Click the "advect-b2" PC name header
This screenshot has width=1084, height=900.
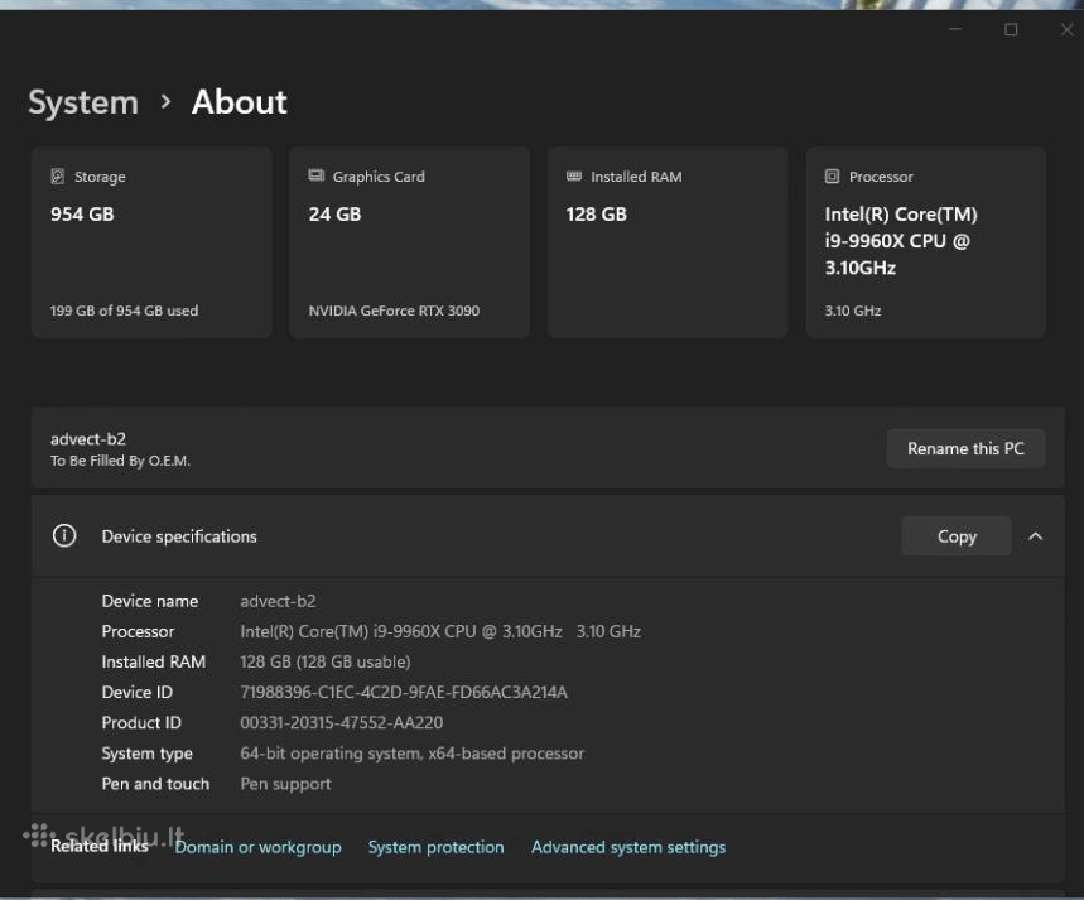[x=88, y=439]
